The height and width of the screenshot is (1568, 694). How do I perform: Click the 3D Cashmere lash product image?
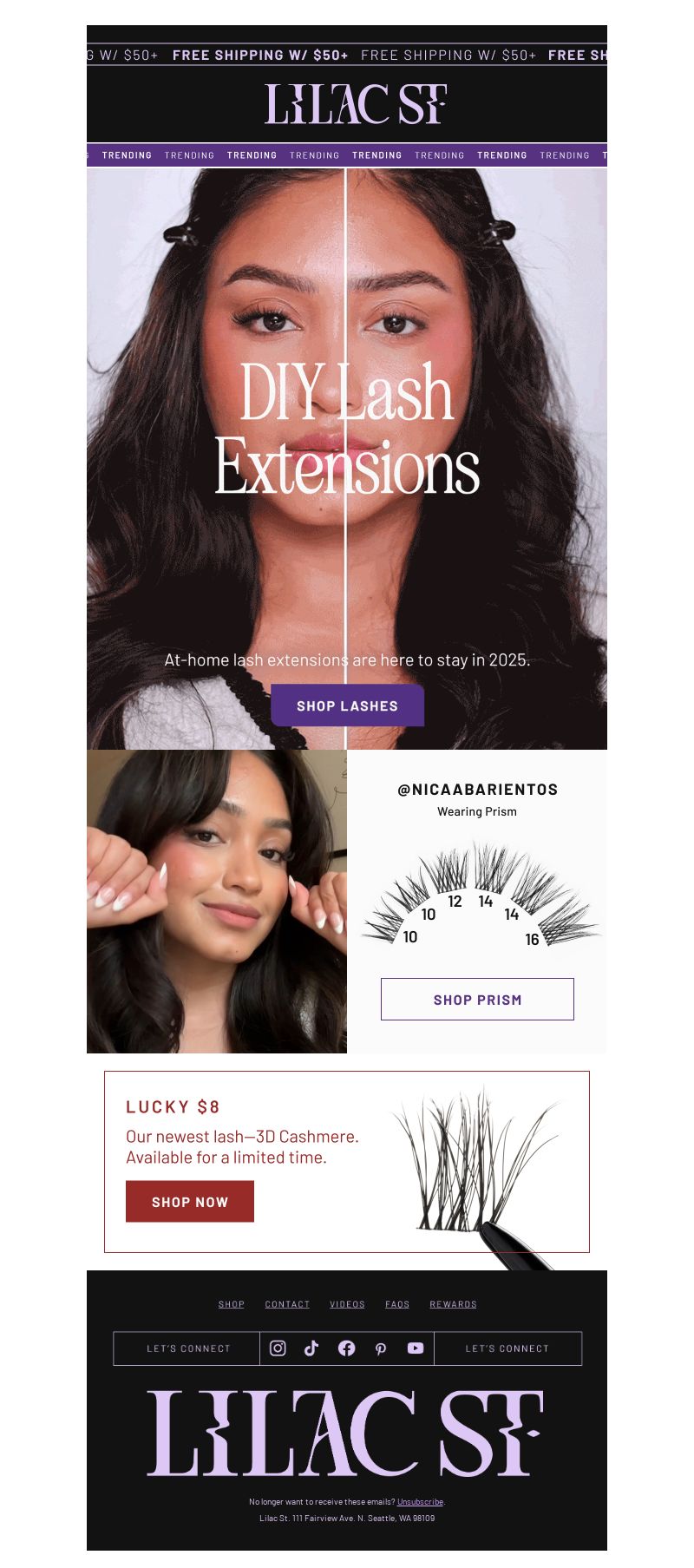[477, 1171]
